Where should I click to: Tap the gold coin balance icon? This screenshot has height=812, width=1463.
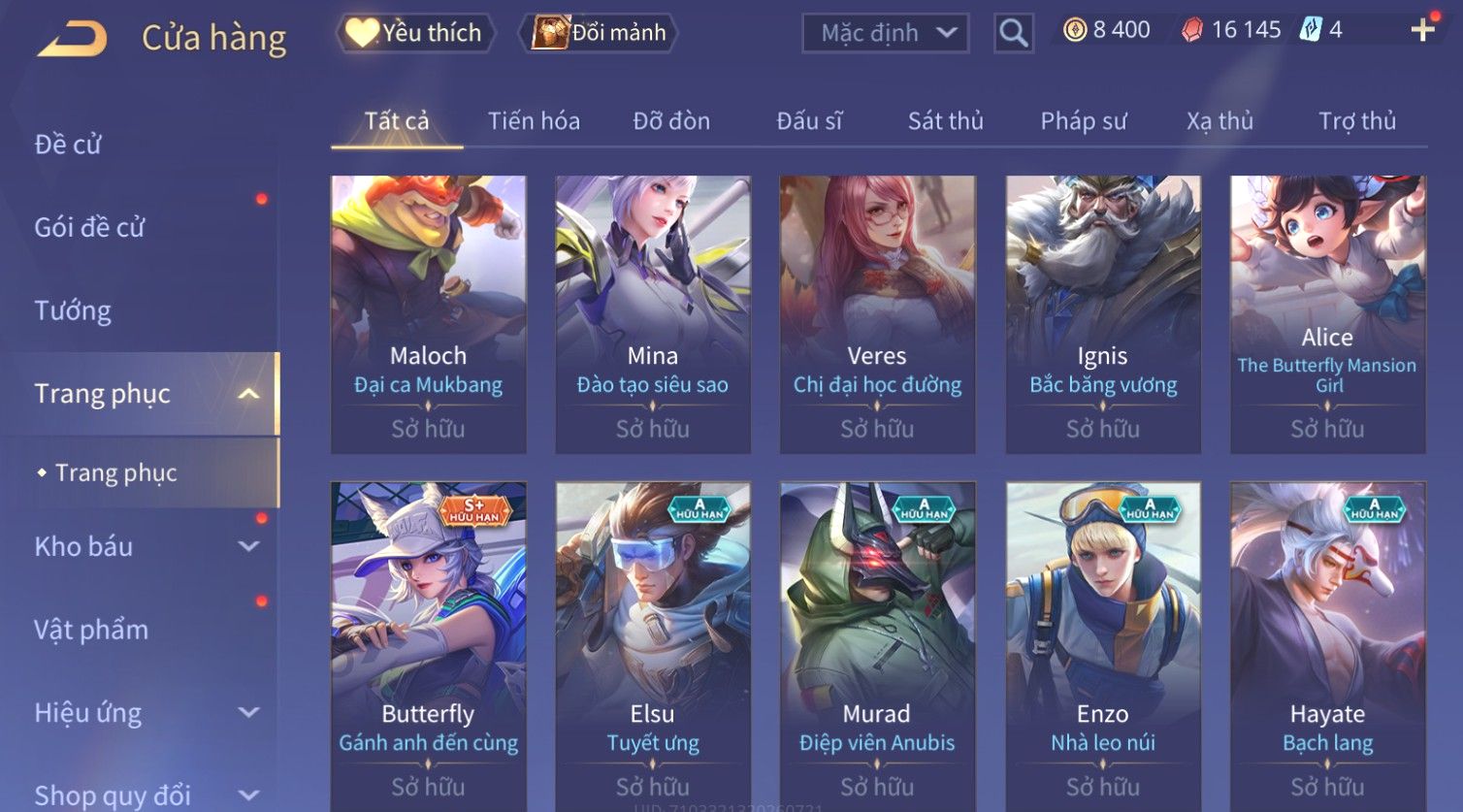coord(1075,30)
